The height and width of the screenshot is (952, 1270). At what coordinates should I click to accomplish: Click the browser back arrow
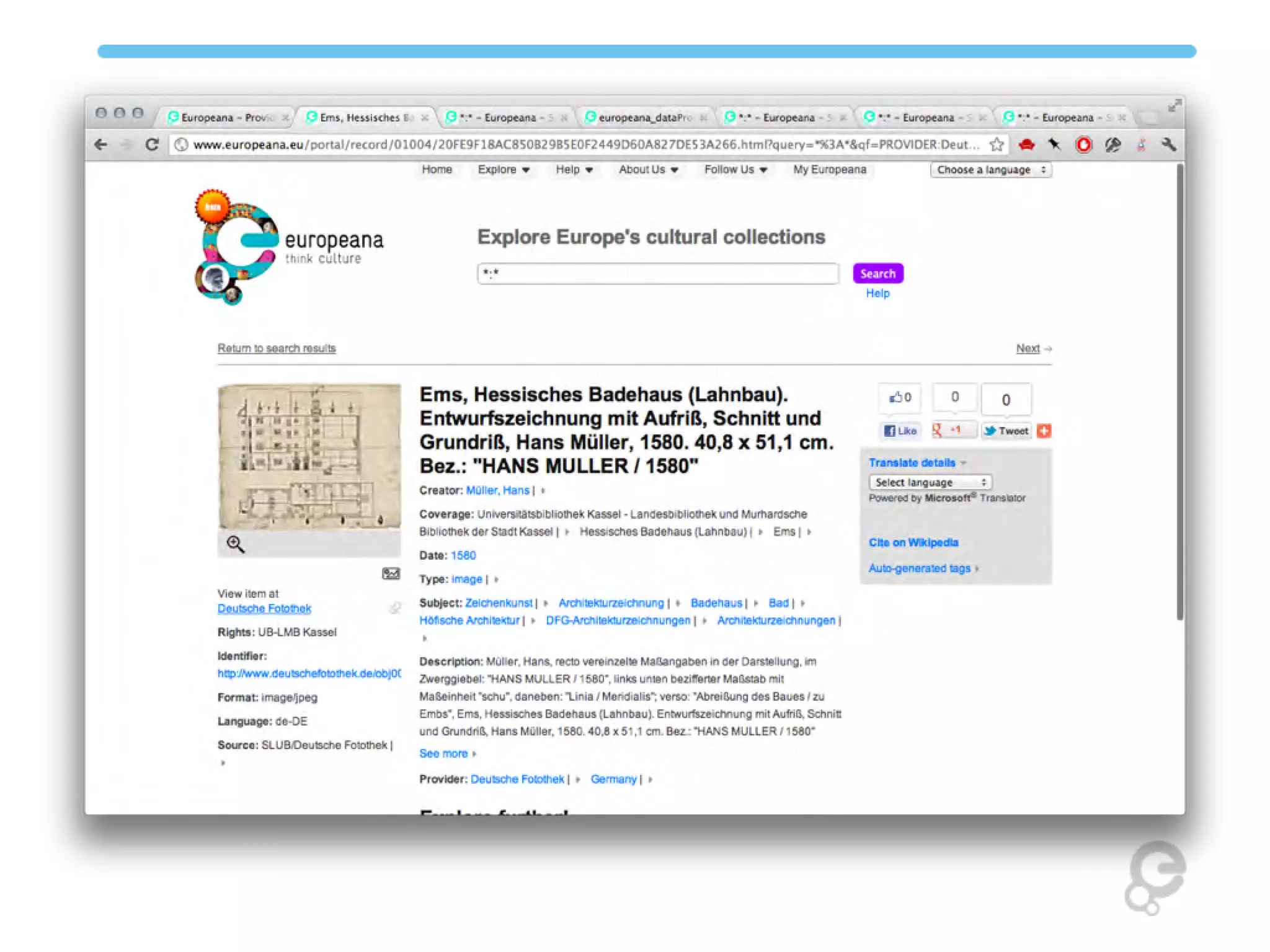(100, 144)
